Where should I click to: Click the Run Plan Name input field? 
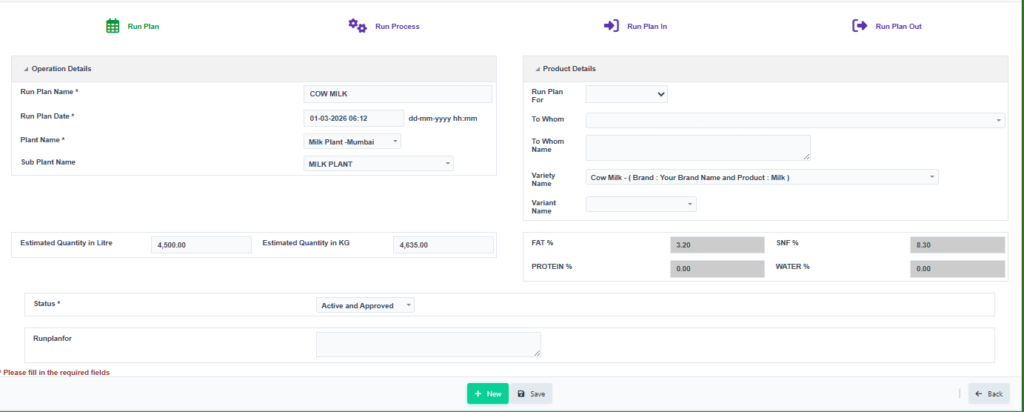[x=398, y=94]
